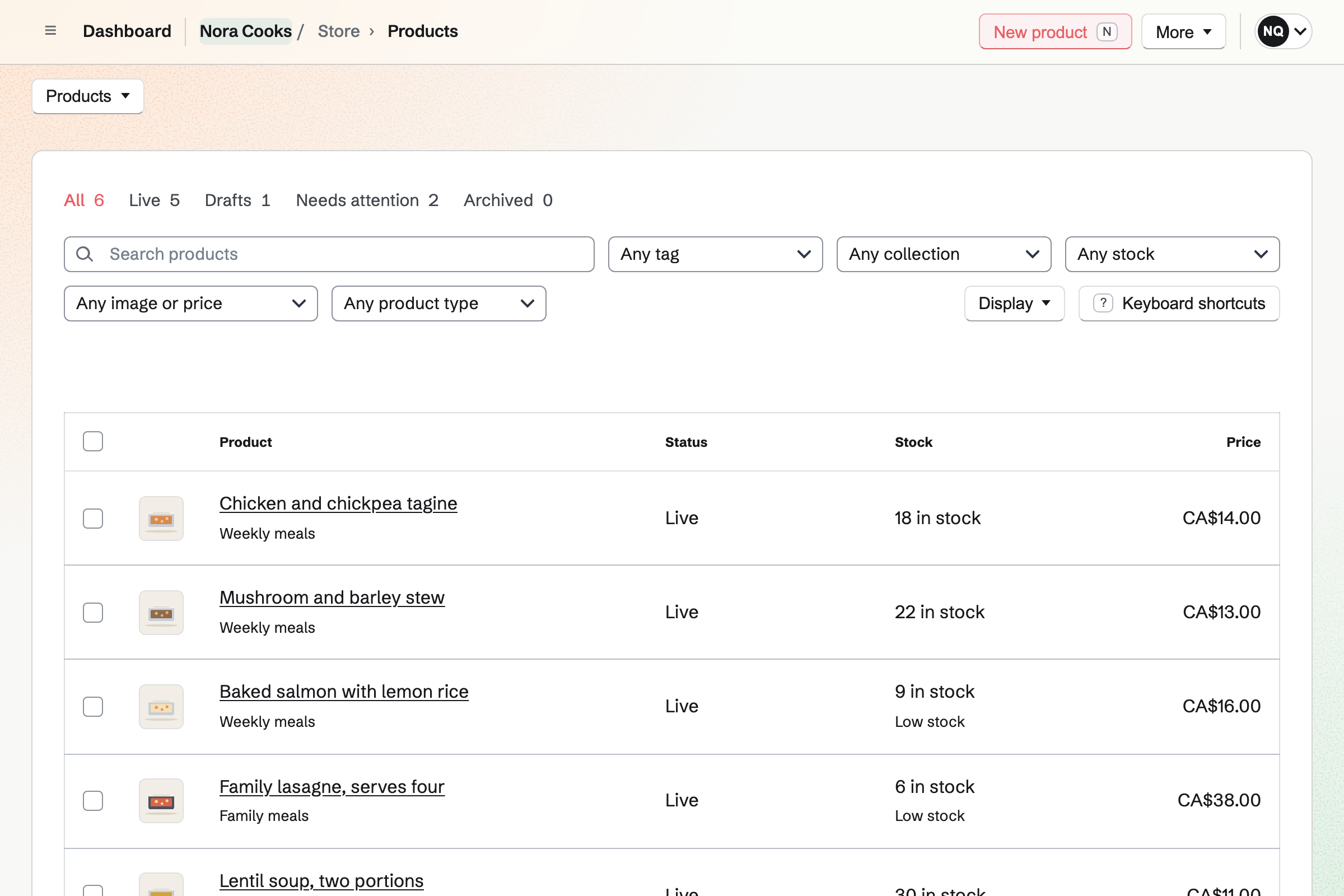Select the Chicken and chickpea tagine checkbox

92,519
